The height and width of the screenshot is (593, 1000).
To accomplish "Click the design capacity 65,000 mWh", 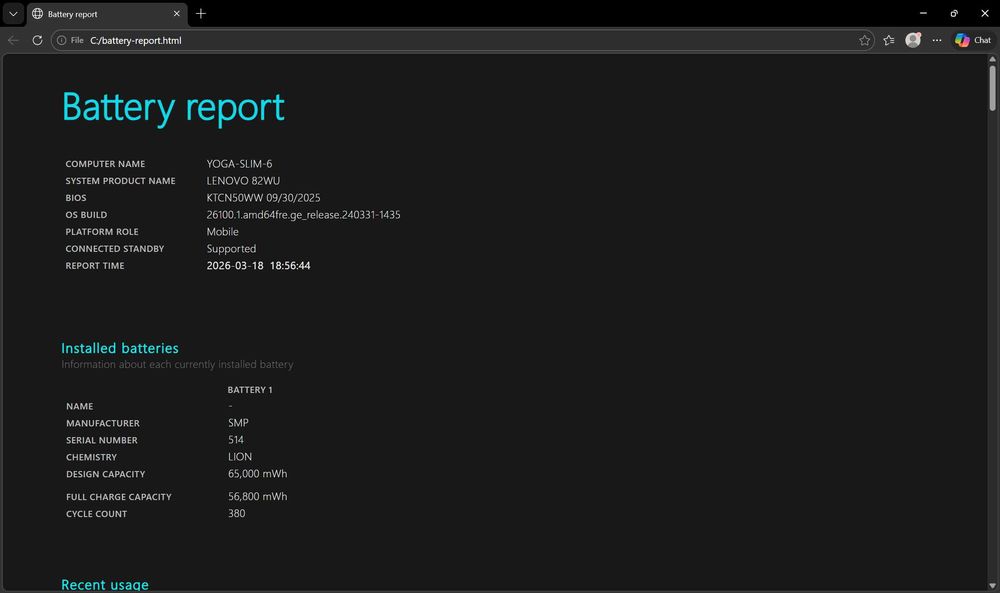I will point(258,474).
